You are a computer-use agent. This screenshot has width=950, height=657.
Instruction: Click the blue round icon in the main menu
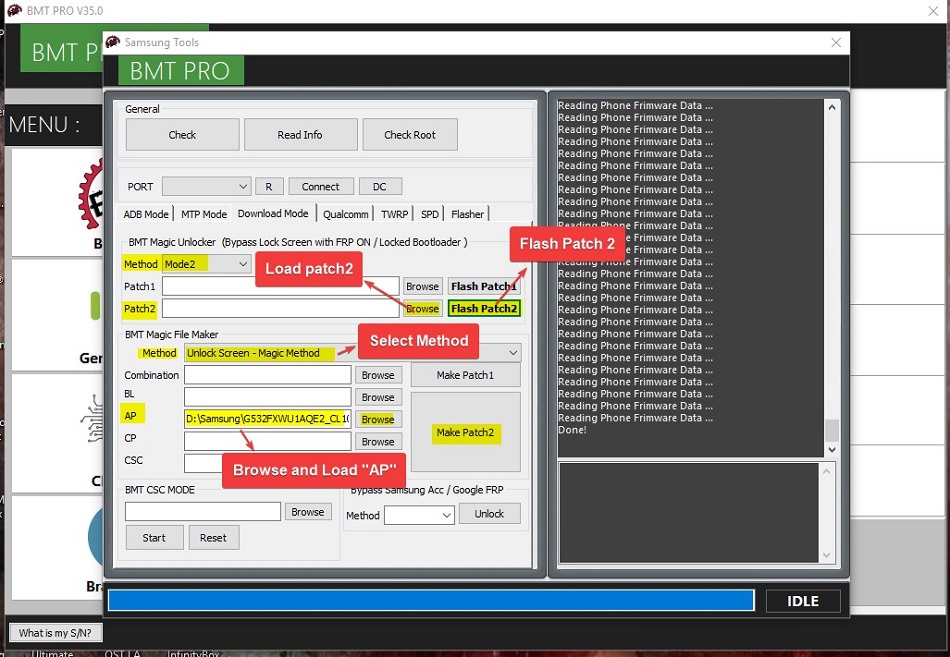pos(96,536)
